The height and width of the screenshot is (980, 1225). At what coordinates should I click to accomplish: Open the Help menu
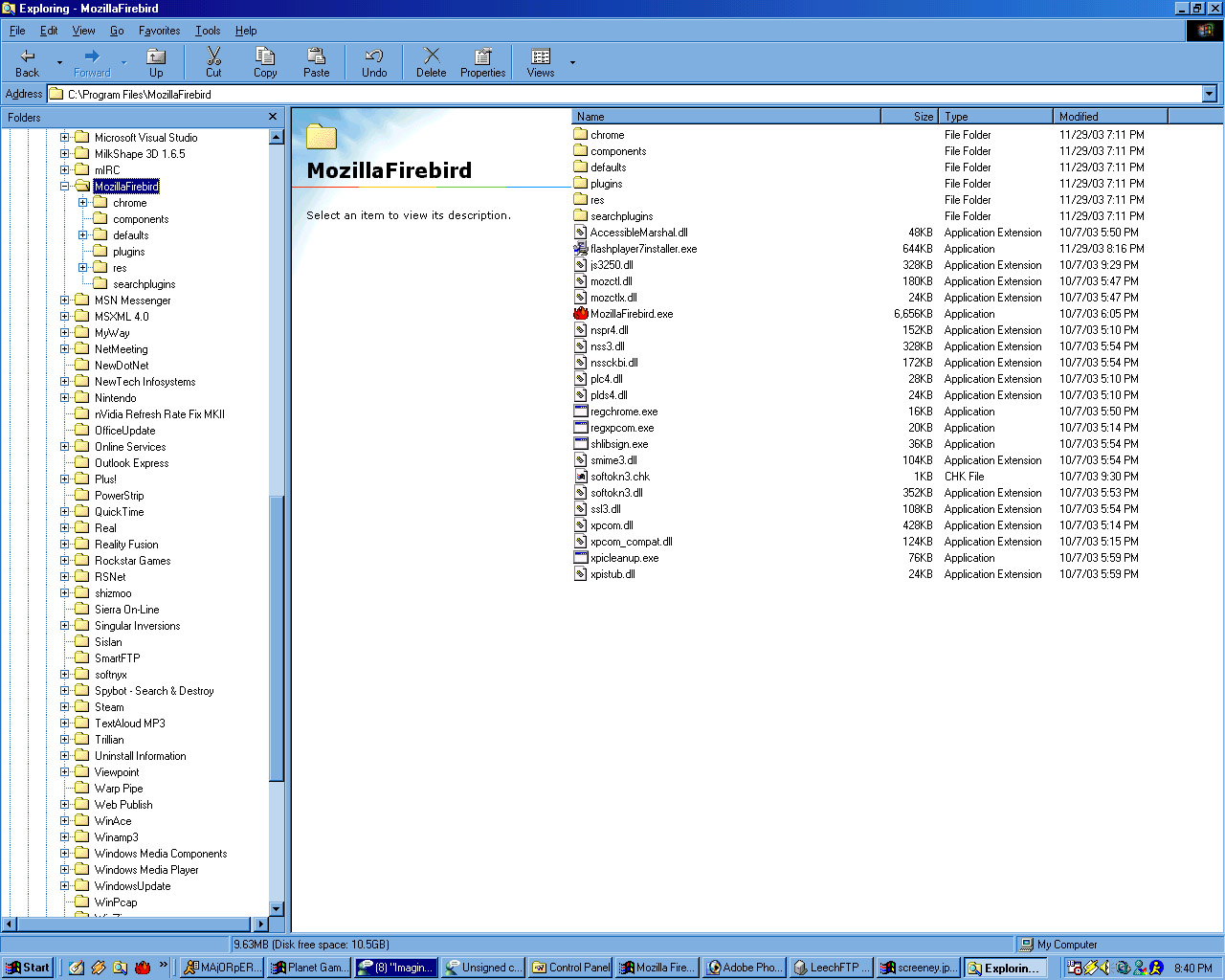(246, 31)
